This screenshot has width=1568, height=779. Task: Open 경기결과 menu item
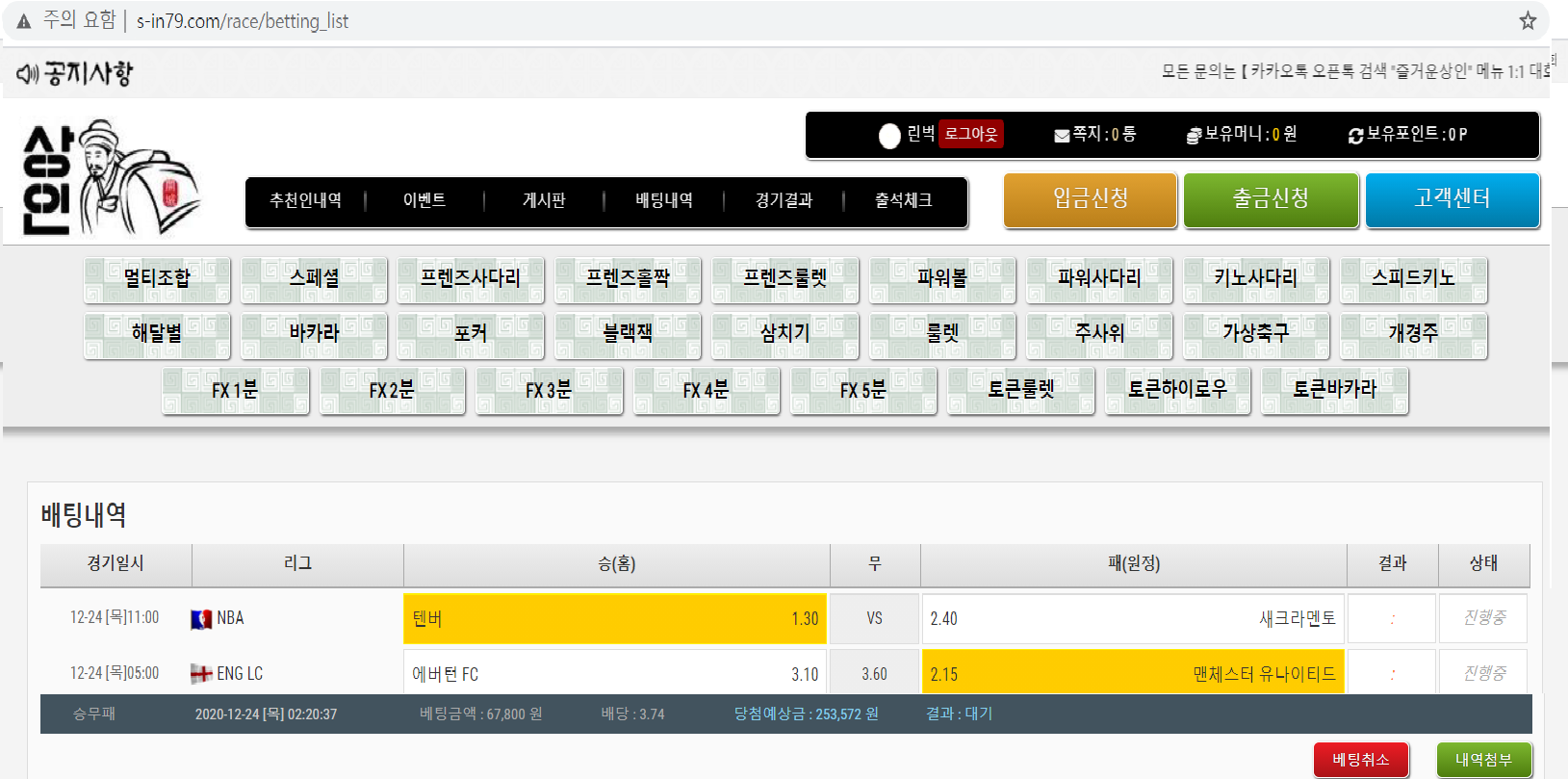(x=784, y=200)
